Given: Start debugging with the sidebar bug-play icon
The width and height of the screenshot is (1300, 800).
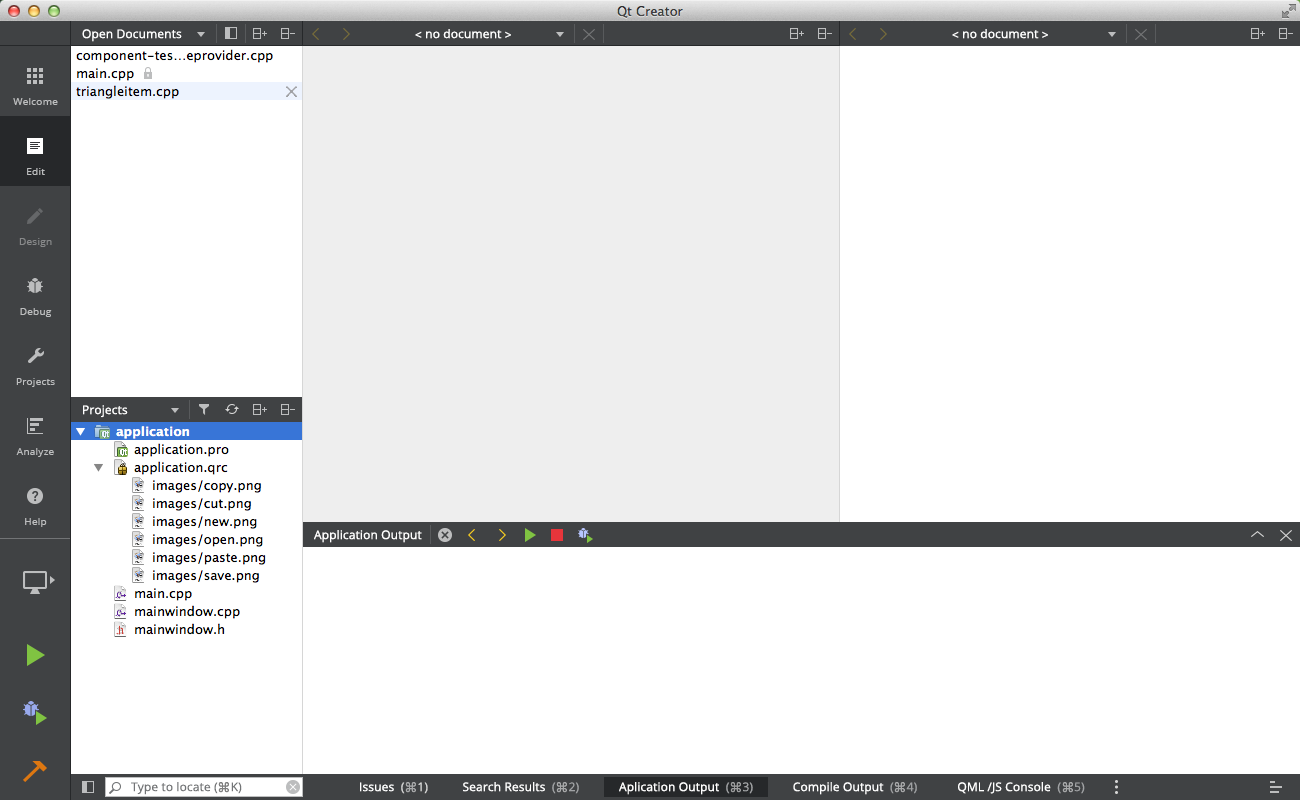Looking at the screenshot, I should click(35, 713).
